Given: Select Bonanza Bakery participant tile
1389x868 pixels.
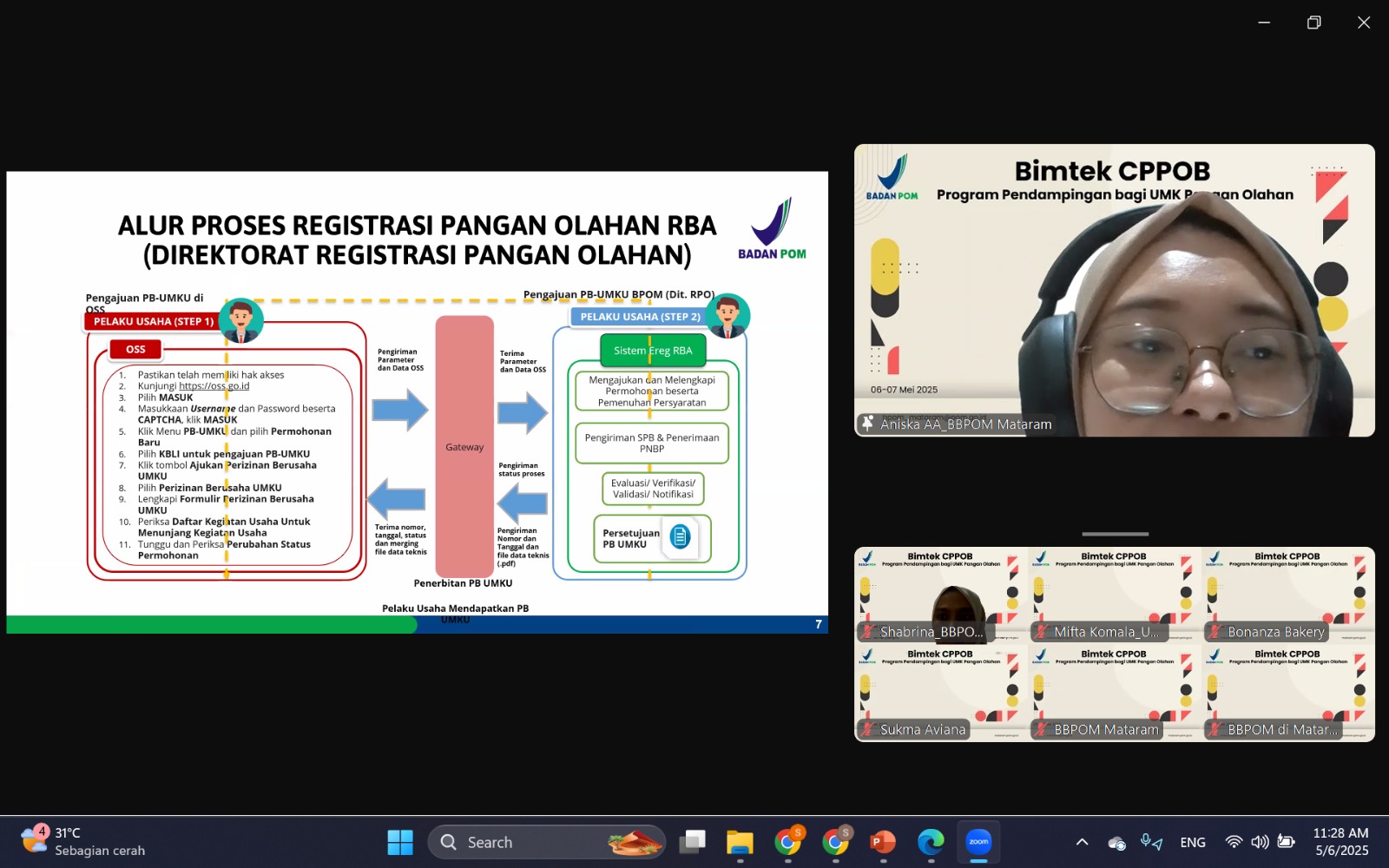Looking at the screenshot, I should [1288, 595].
